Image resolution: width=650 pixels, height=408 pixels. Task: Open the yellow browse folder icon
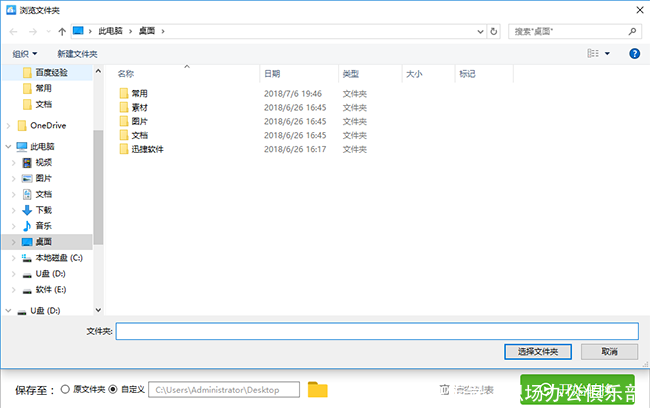(x=318, y=390)
